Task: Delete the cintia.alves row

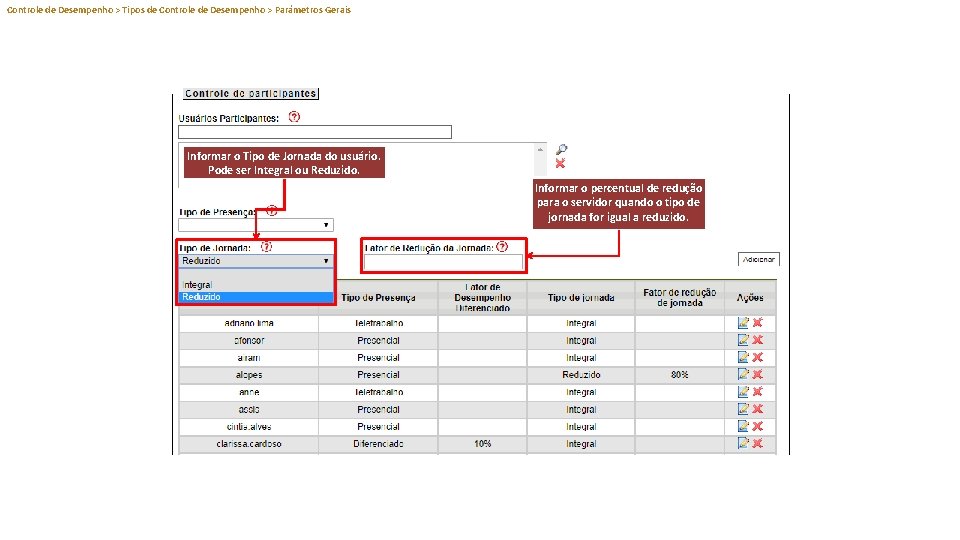Action: pos(758,426)
